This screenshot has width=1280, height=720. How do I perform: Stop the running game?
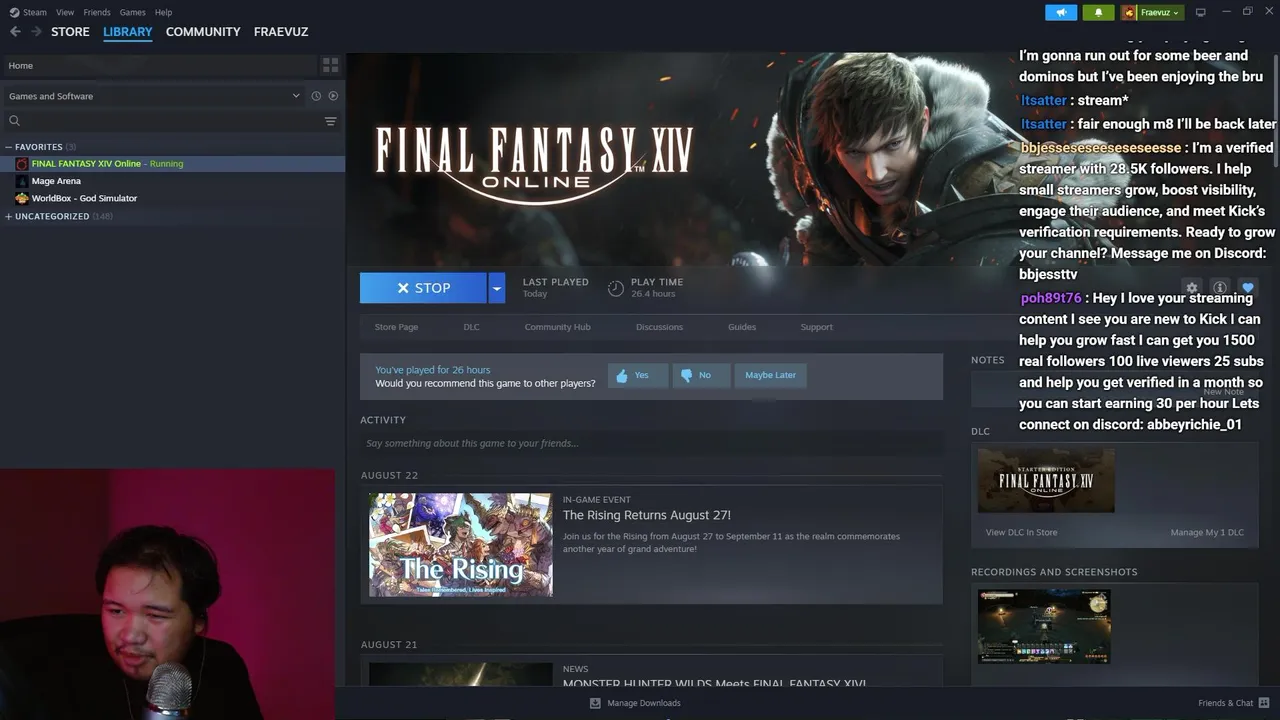pyautogui.click(x=423, y=288)
